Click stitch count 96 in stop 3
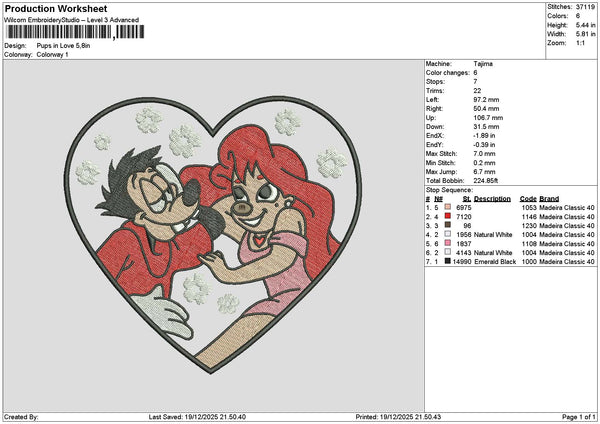 (467, 226)
